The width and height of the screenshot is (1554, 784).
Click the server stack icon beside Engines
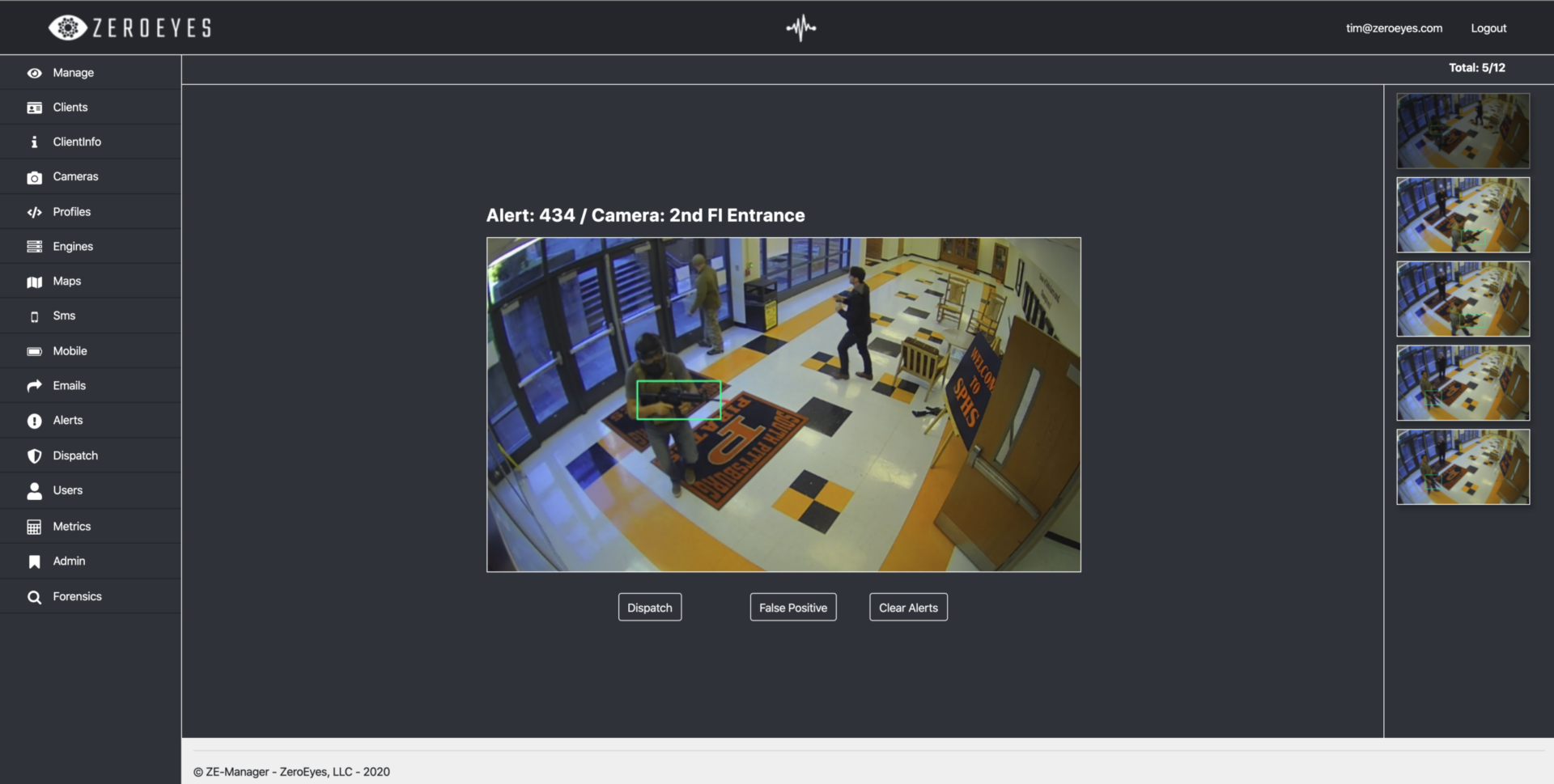[34, 247]
